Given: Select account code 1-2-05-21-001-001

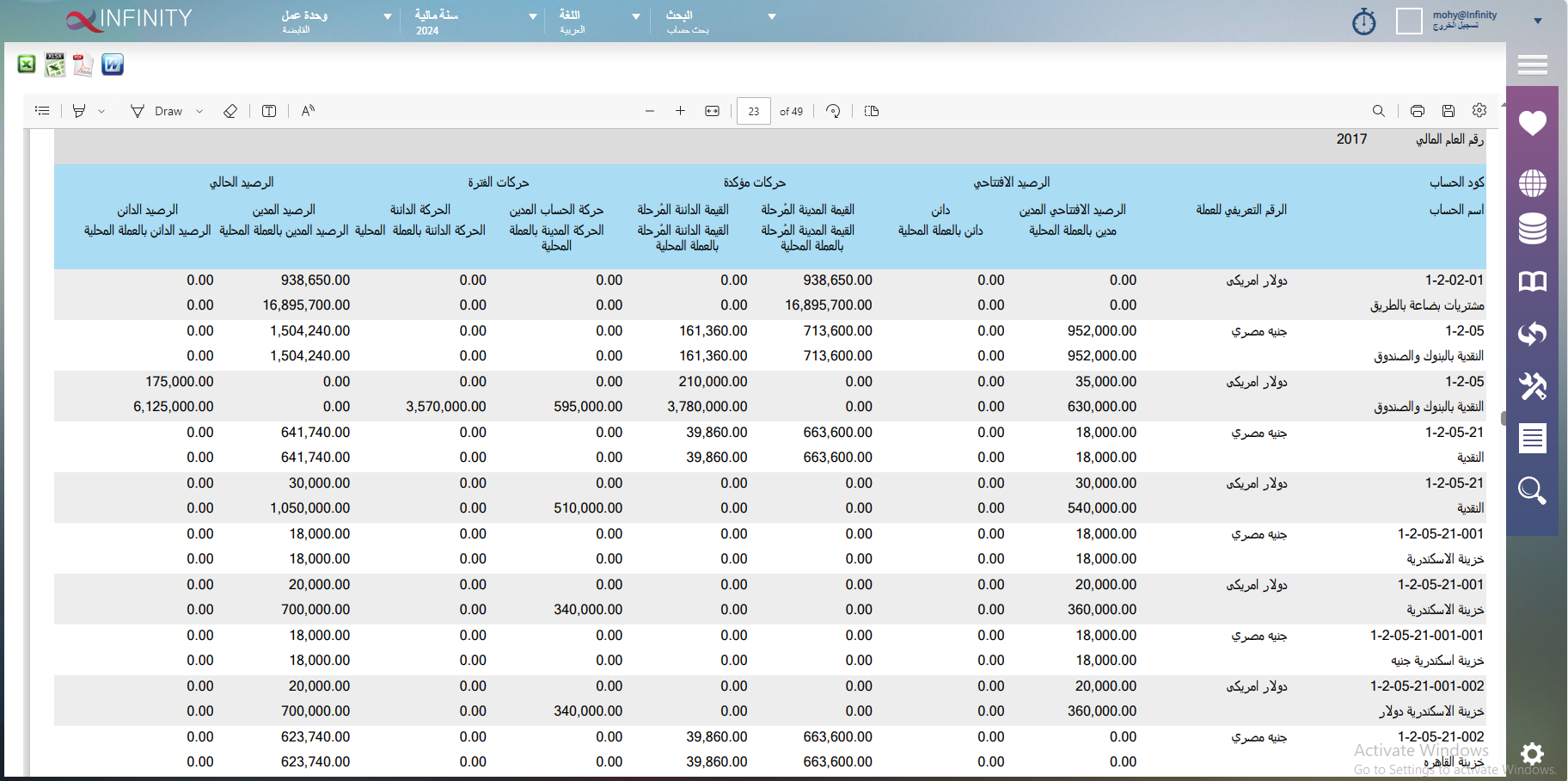Looking at the screenshot, I should coord(1427,635).
